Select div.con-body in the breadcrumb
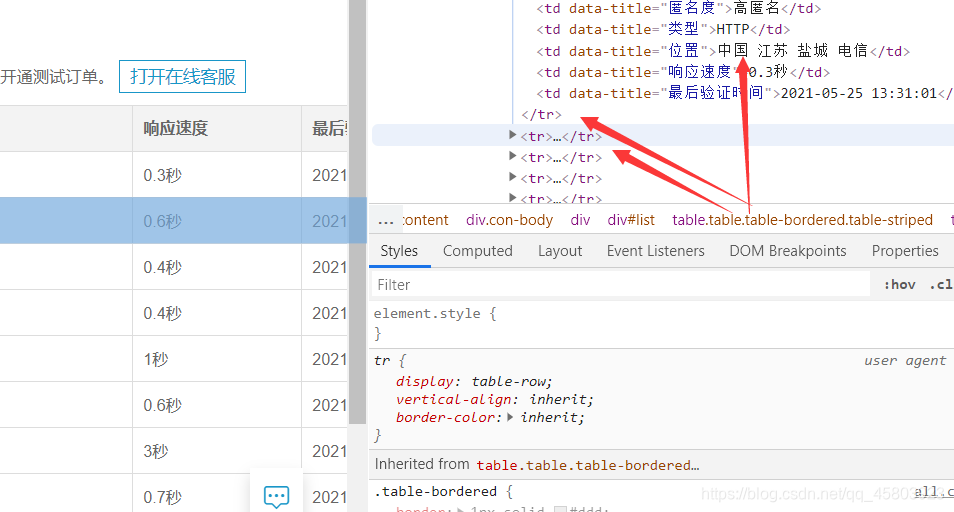Screen dimensions: 954x512 tap(509, 220)
